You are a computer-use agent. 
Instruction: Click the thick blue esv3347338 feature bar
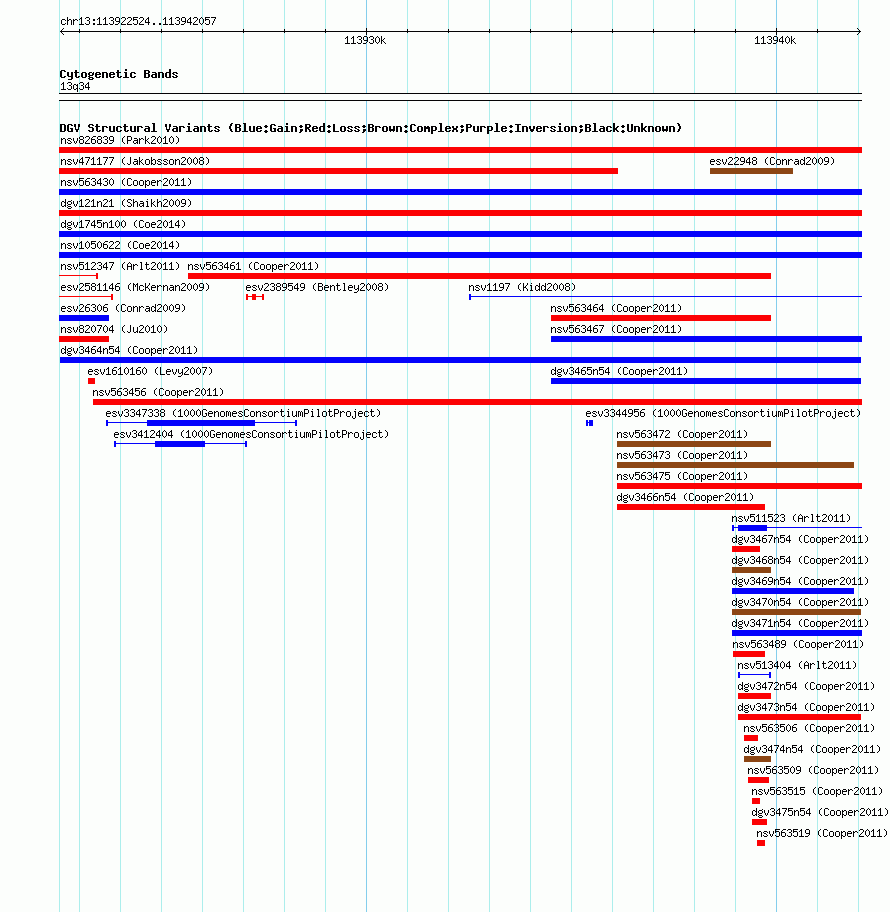pos(201,423)
